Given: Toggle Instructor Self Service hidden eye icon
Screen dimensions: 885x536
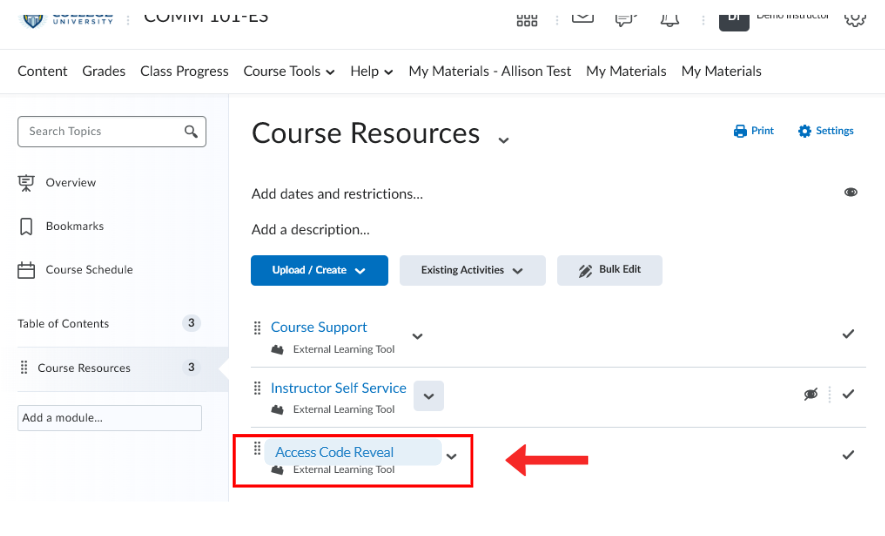Looking at the screenshot, I should pyautogui.click(x=810, y=394).
